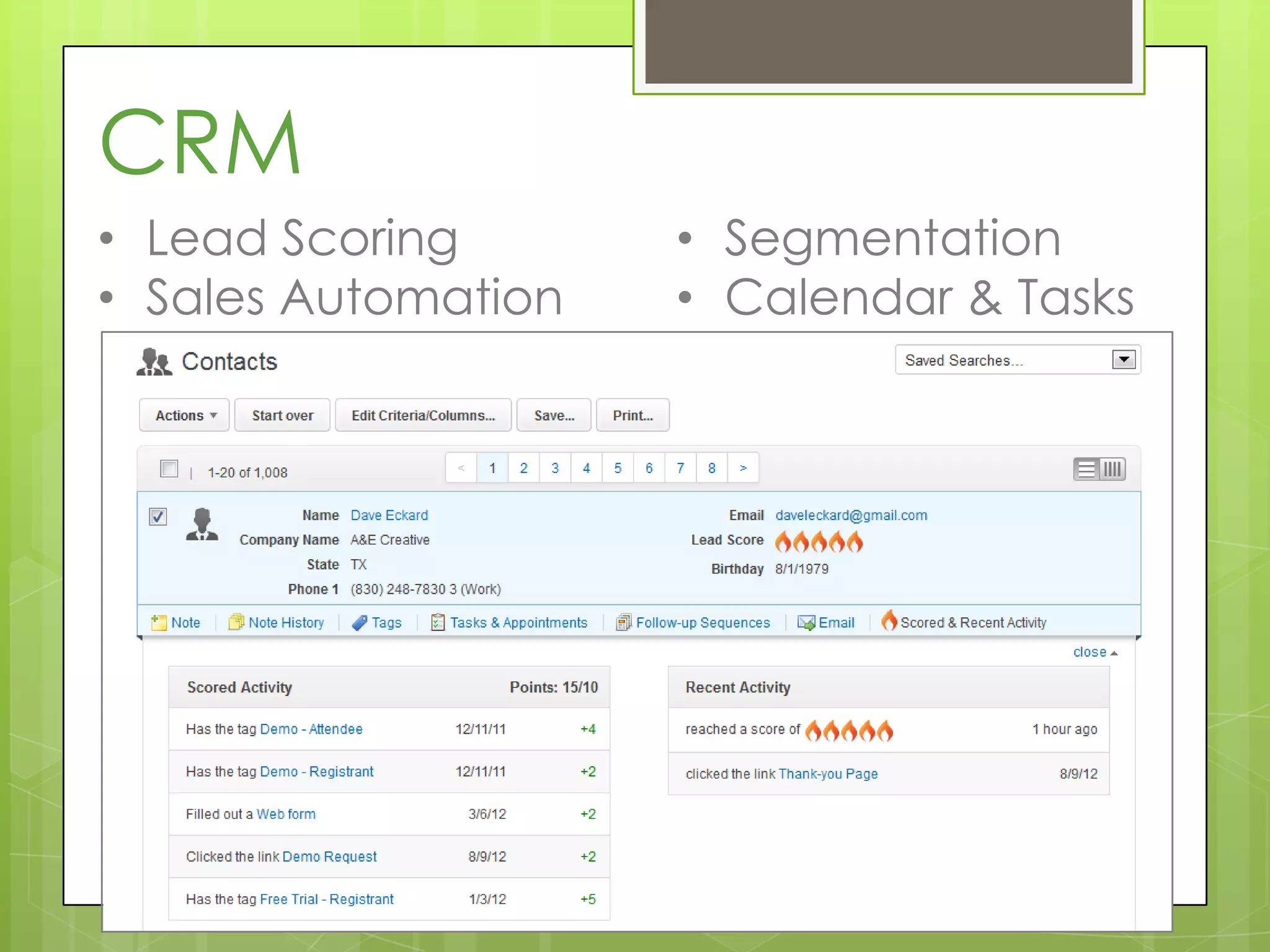Select Scored & Recent Activity tab
This screenshot has height=952, width=1270.
click(974, 622)
